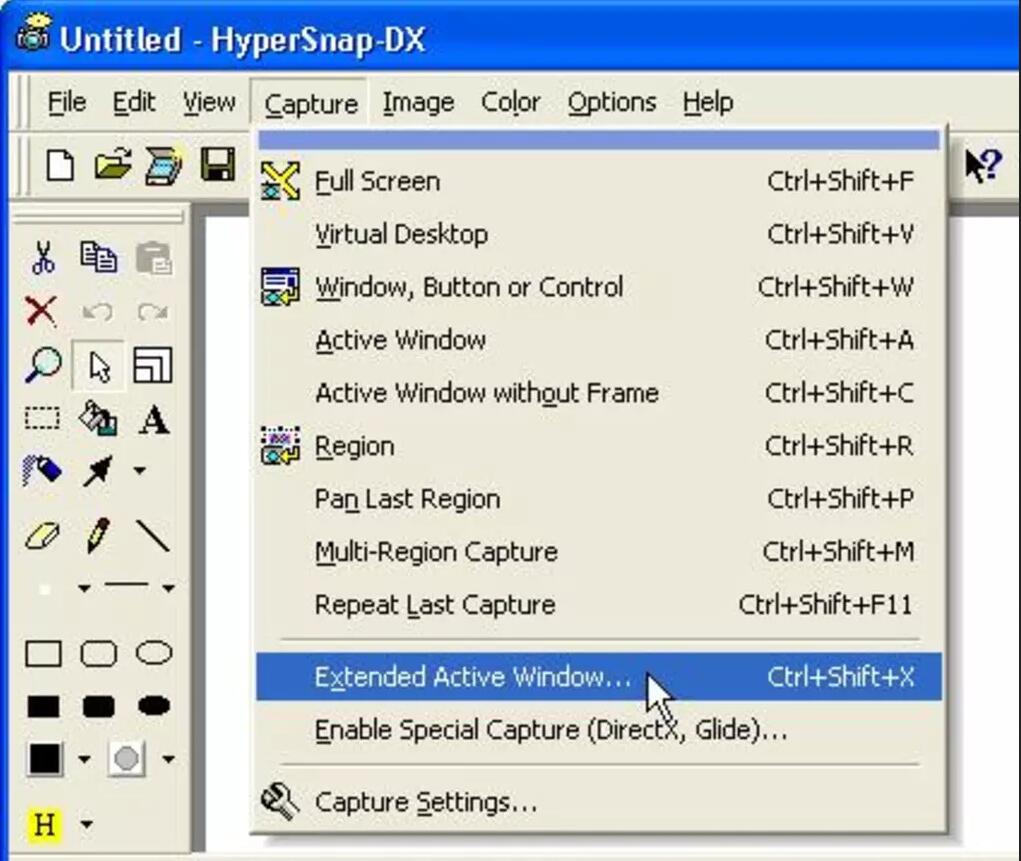
Task: Select the hollow ellipse shape tool
Action: (154, 654)
